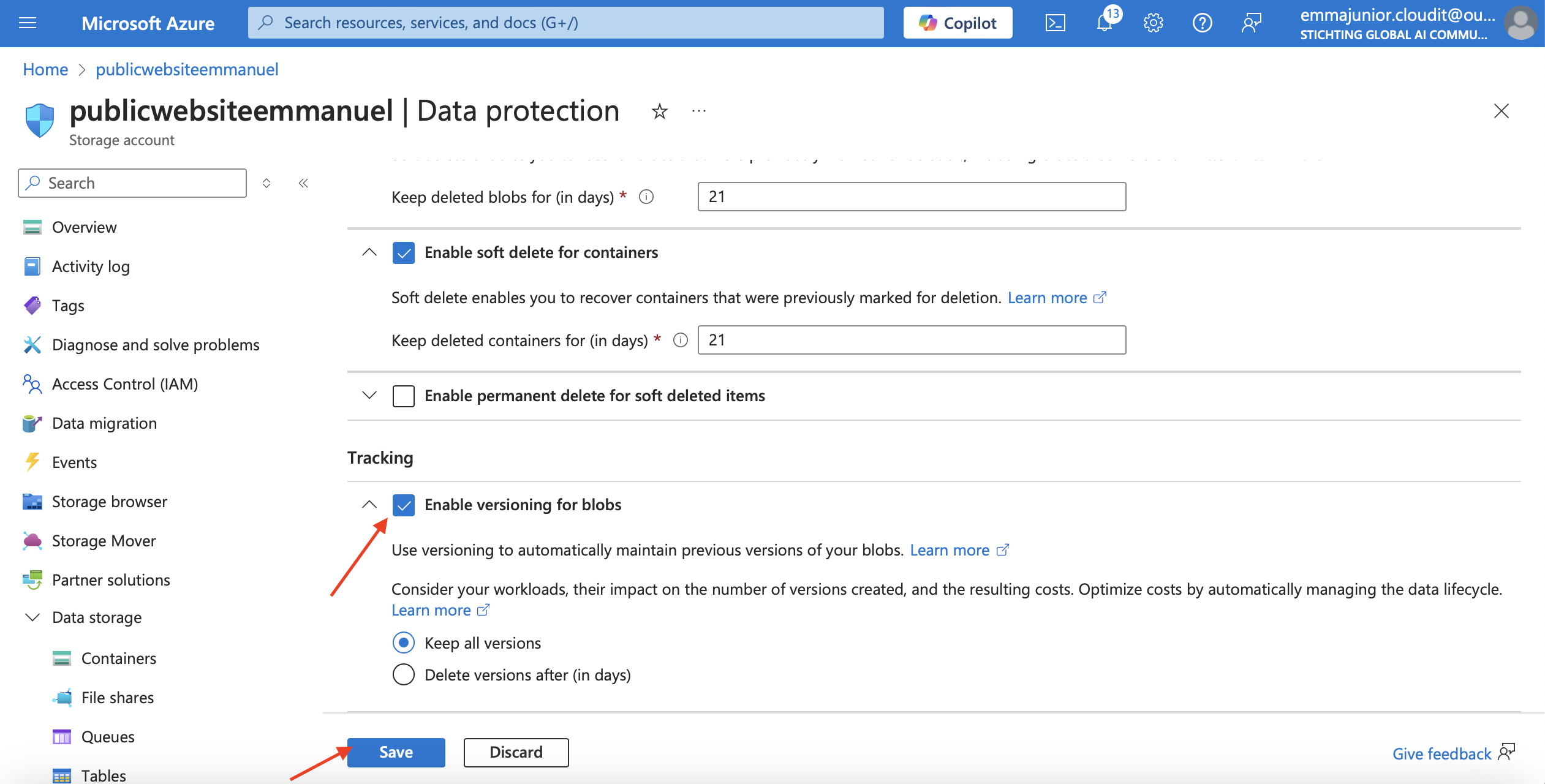Open Learn more link for container soft delete
This screenshot has height=784, width=1545.
(x=1057, y=298)
